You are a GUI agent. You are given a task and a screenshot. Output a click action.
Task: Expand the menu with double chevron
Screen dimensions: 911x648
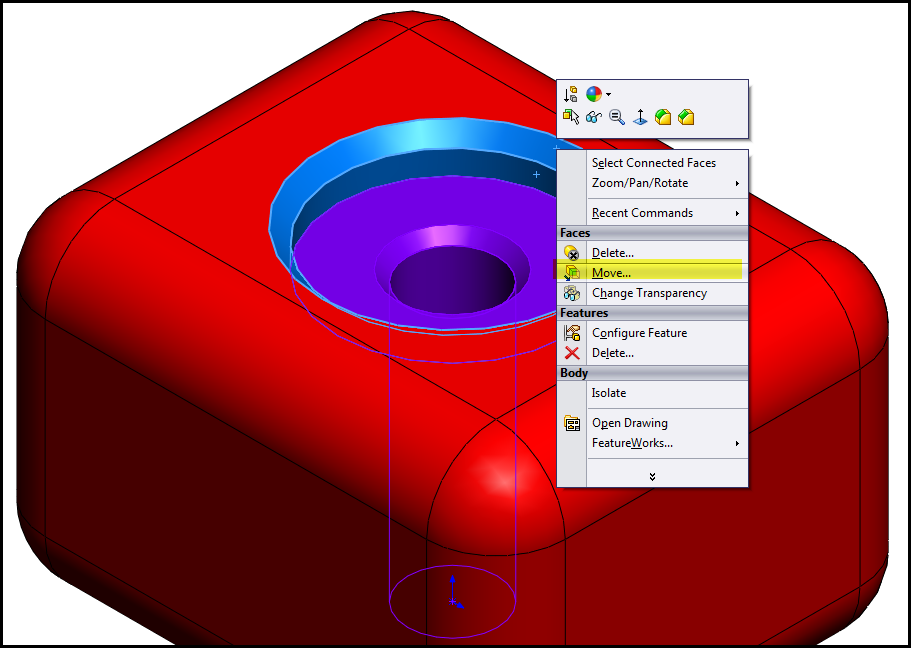652,477
